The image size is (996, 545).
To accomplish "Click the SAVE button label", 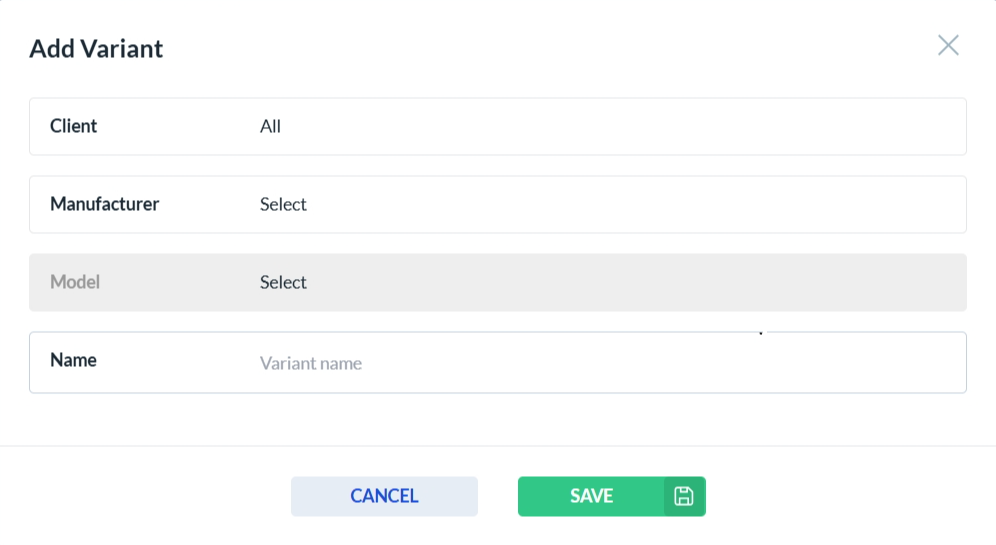I will [591, 496].
